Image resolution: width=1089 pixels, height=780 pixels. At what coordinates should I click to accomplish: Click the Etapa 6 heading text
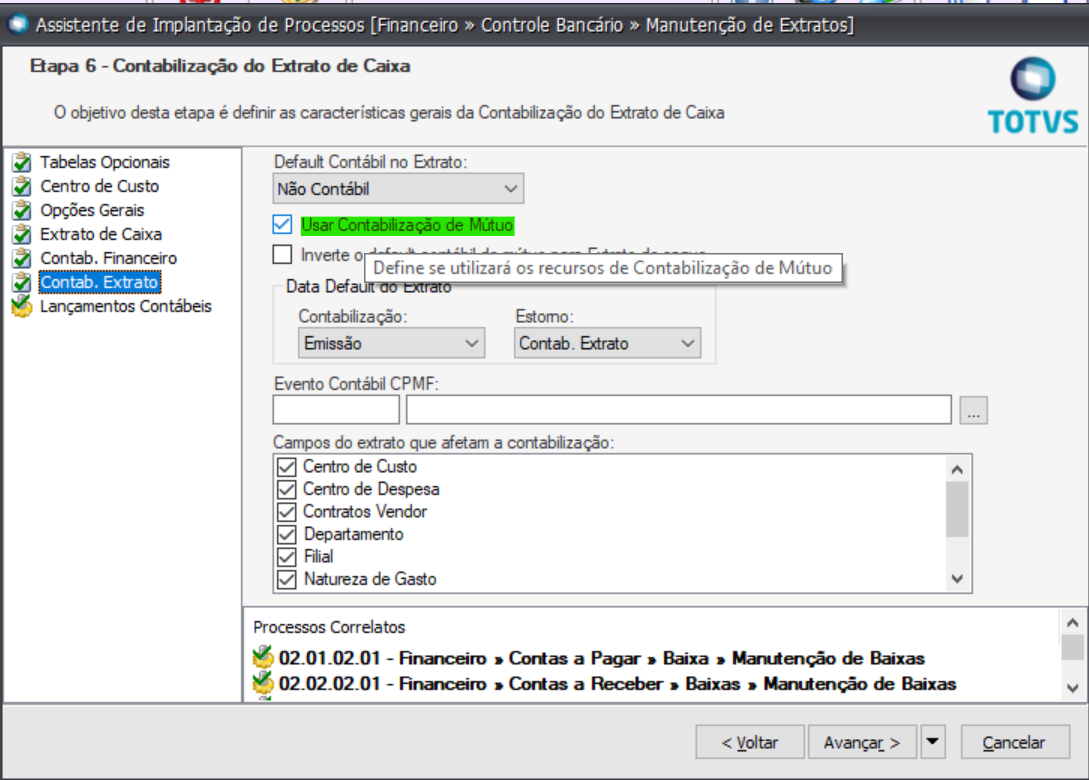(x=220, y=66)
